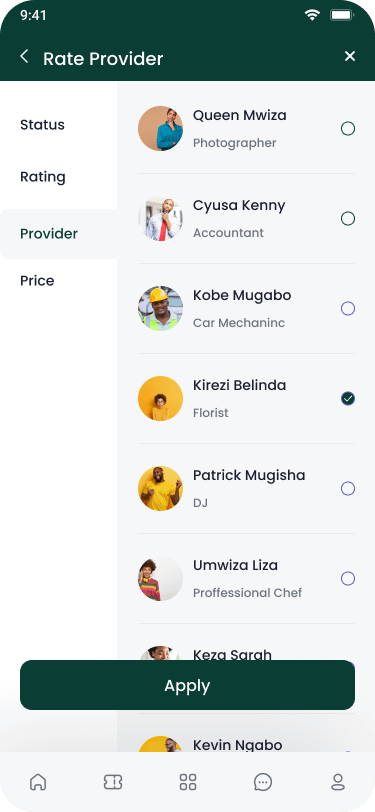The image size is (375, 812).
Task: Choose Umwiza Liza radio option
Action: tap(348, 578)
